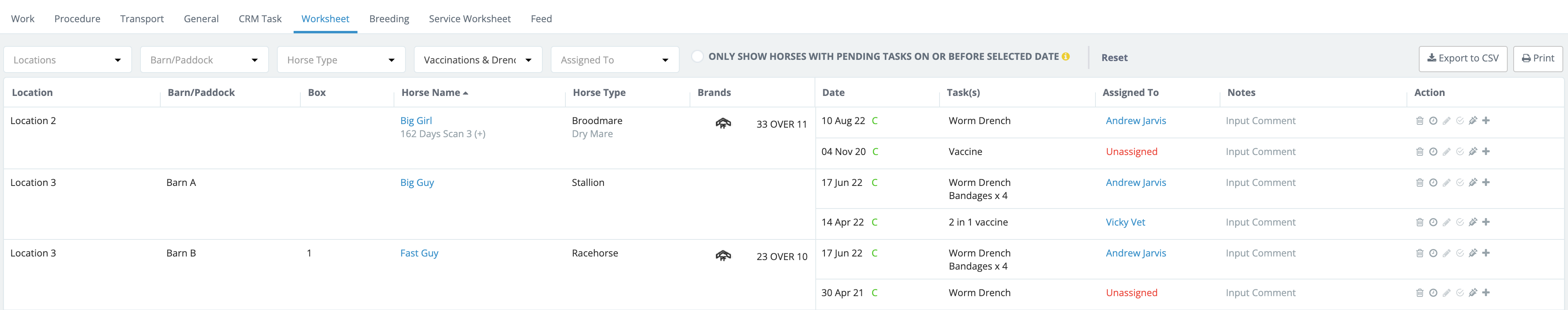
Task: Edit Big Guy's 17 Jun 22 task with pencil
Action: pos(1446,183)
